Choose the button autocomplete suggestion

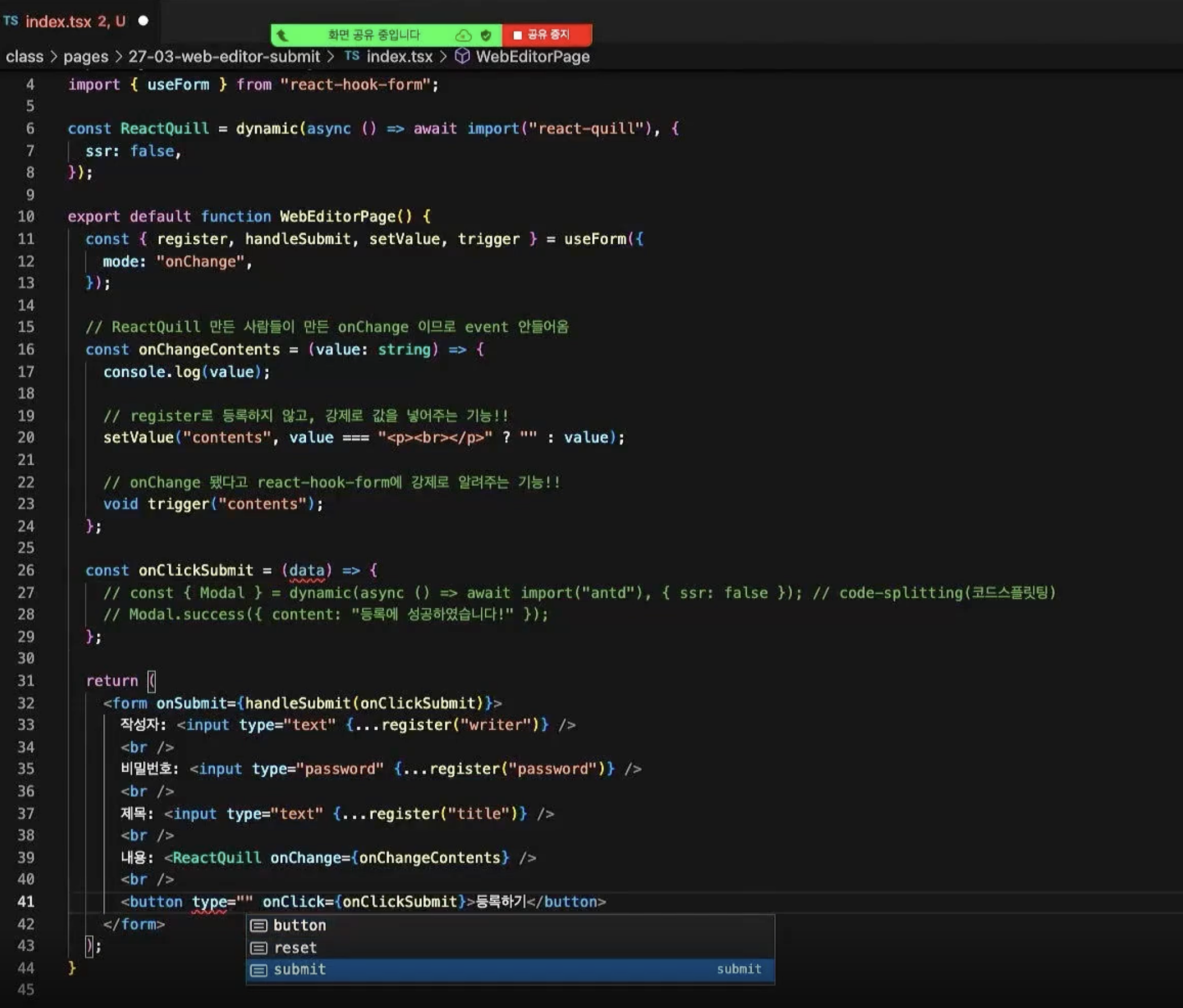coord(510,925)
